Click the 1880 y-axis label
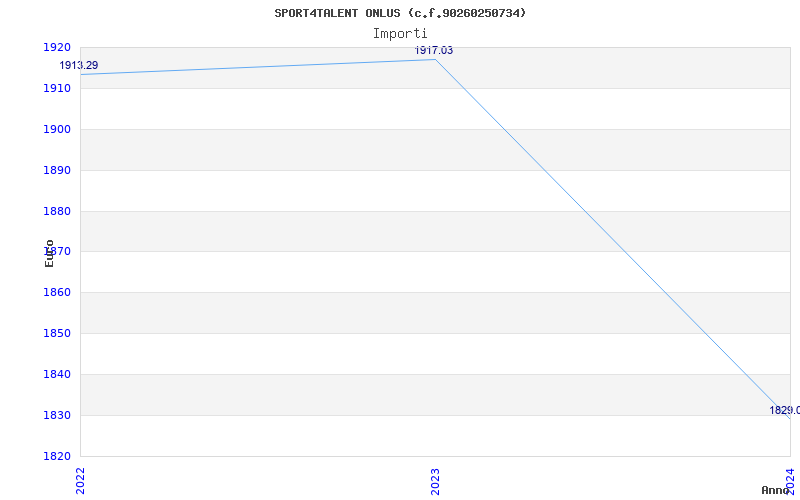 (57, 211)
